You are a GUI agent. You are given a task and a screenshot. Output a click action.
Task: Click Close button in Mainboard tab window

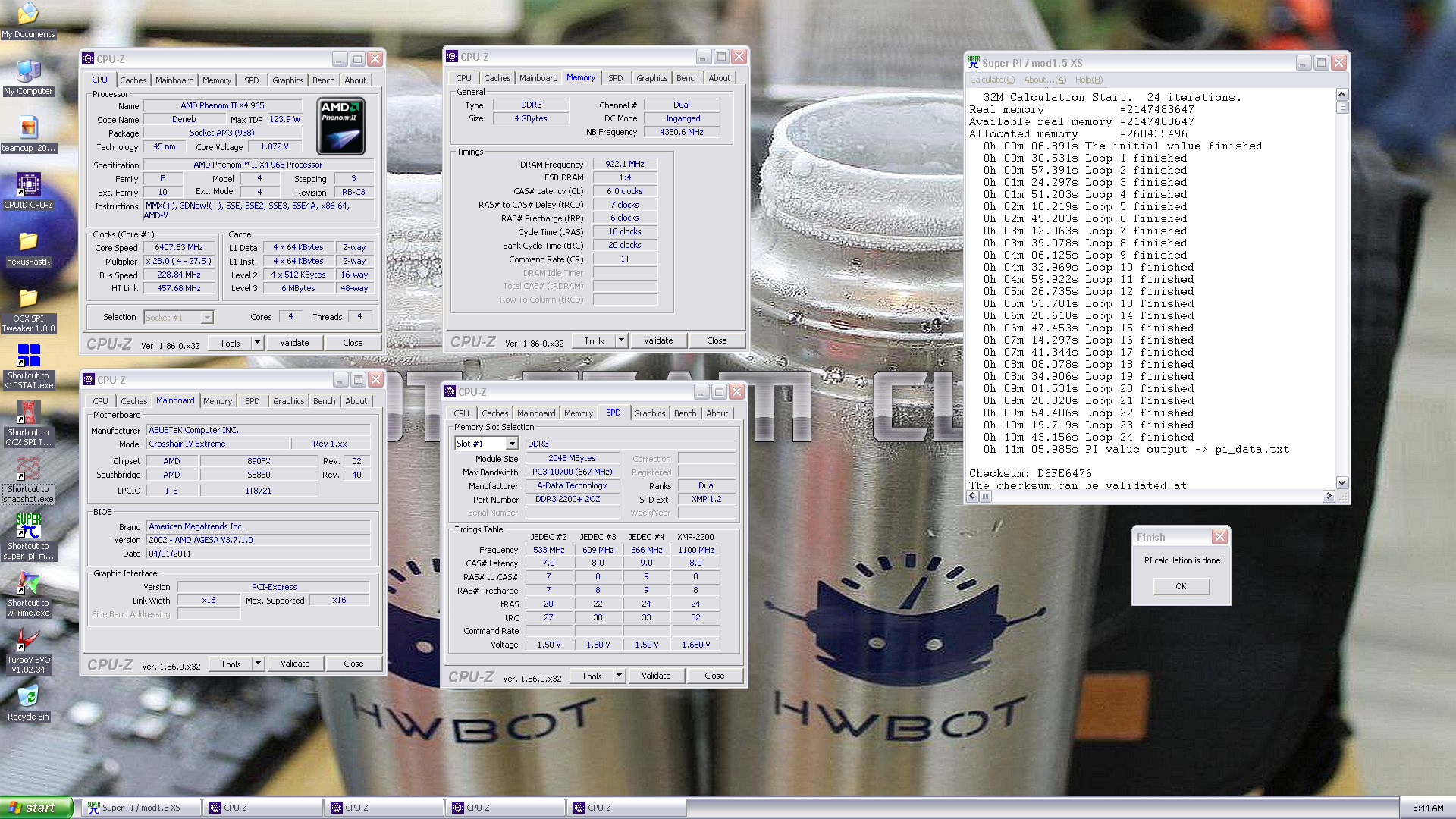(353, 664)
